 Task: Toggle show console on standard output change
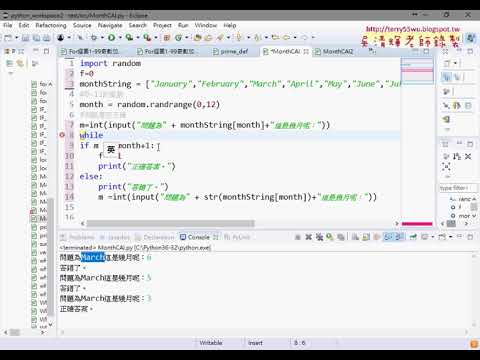tap(387, 237)
